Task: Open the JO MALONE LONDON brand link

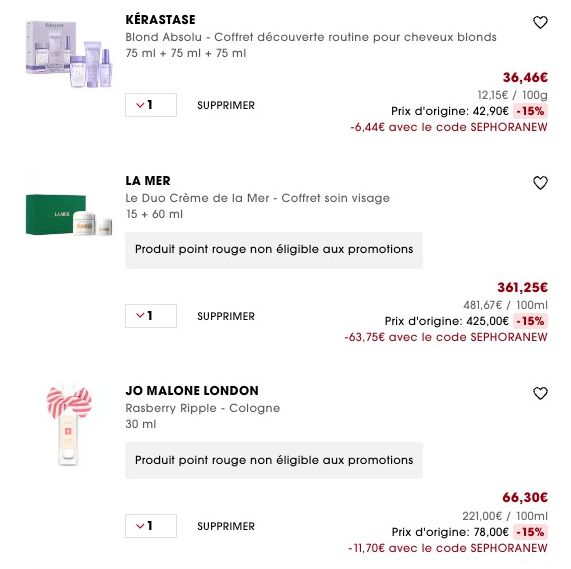Action: tap(192, 391)
